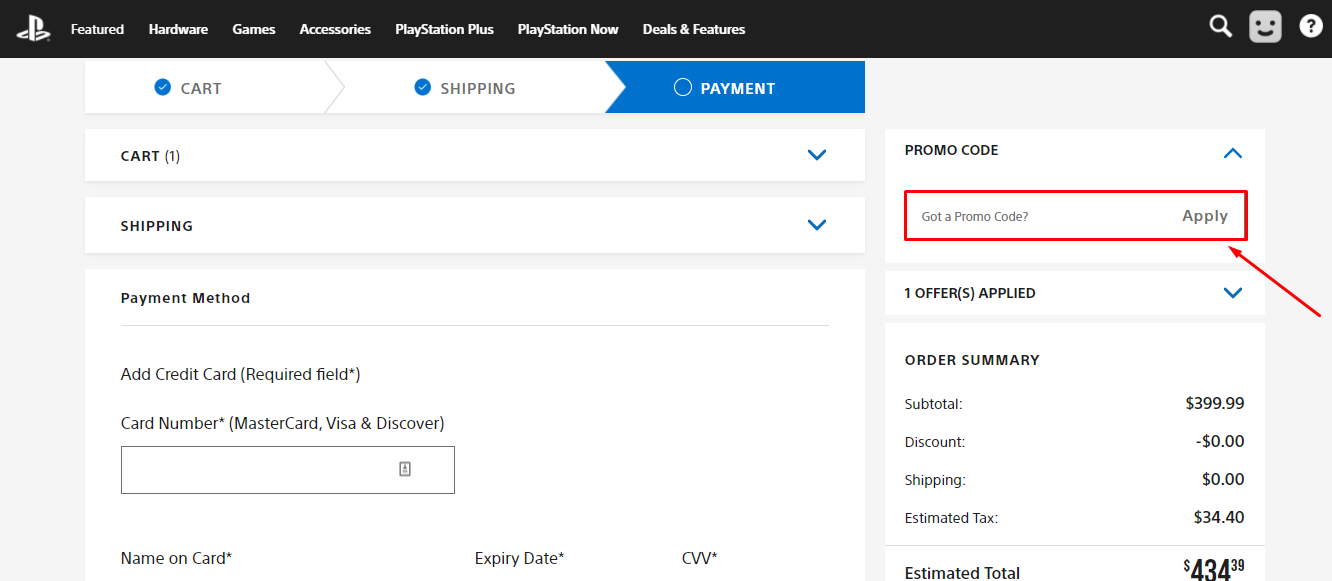Open the Hardware menu
This screenshot has height=581, width=1332.
coord(178,29)
